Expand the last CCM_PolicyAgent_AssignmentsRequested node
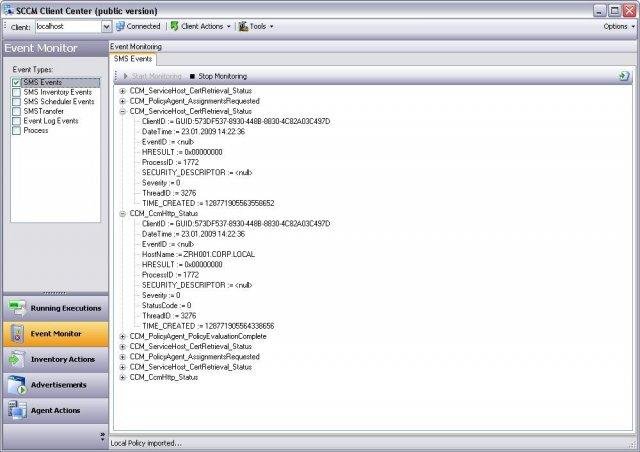Screen dimensions: 640x452 tap(122, 357)
